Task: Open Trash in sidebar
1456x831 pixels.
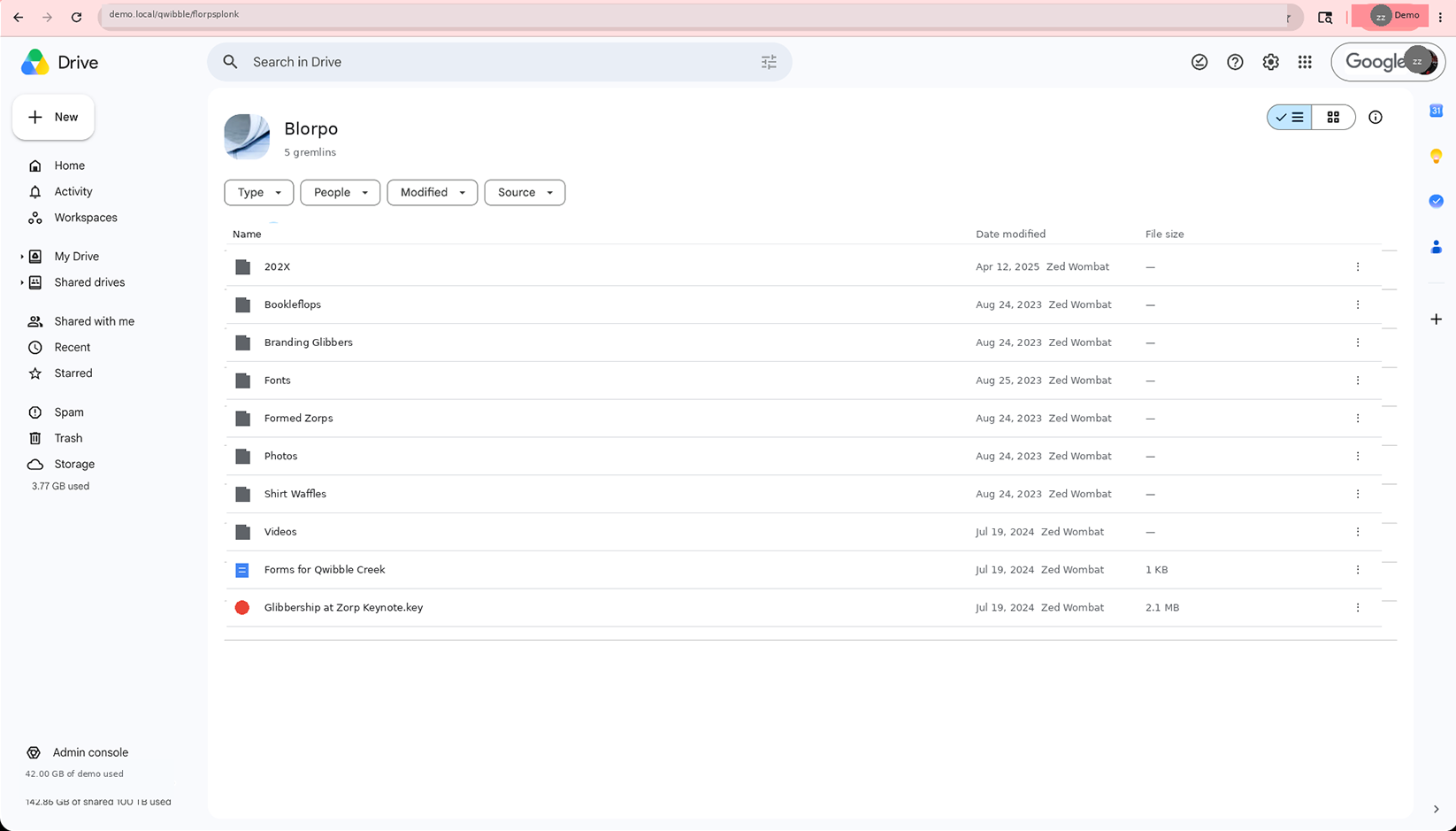Action: [x=68, y=438]
